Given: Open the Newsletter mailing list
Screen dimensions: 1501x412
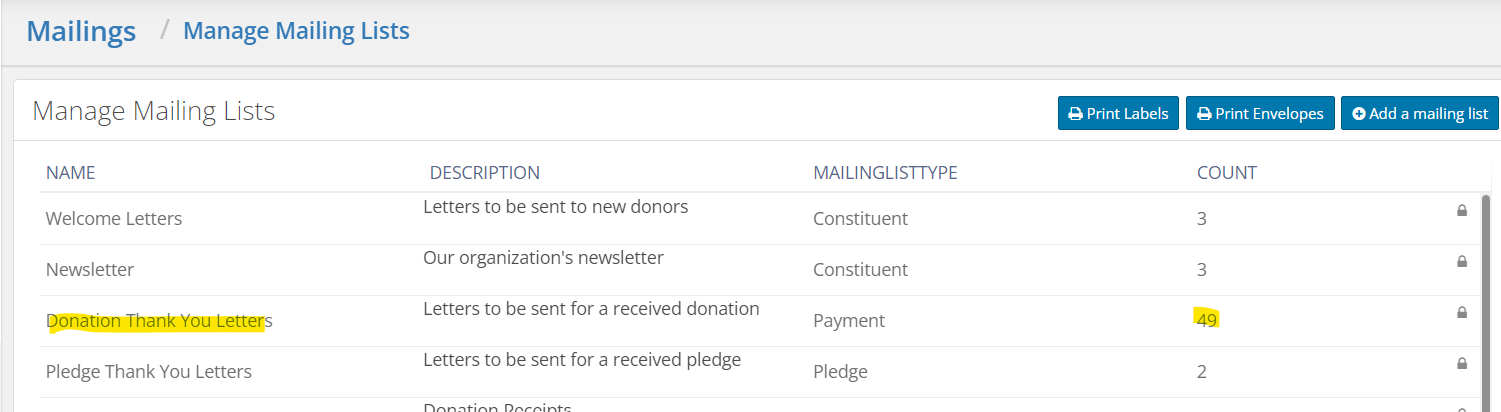Looking at the screenshot, I should 90,269.
